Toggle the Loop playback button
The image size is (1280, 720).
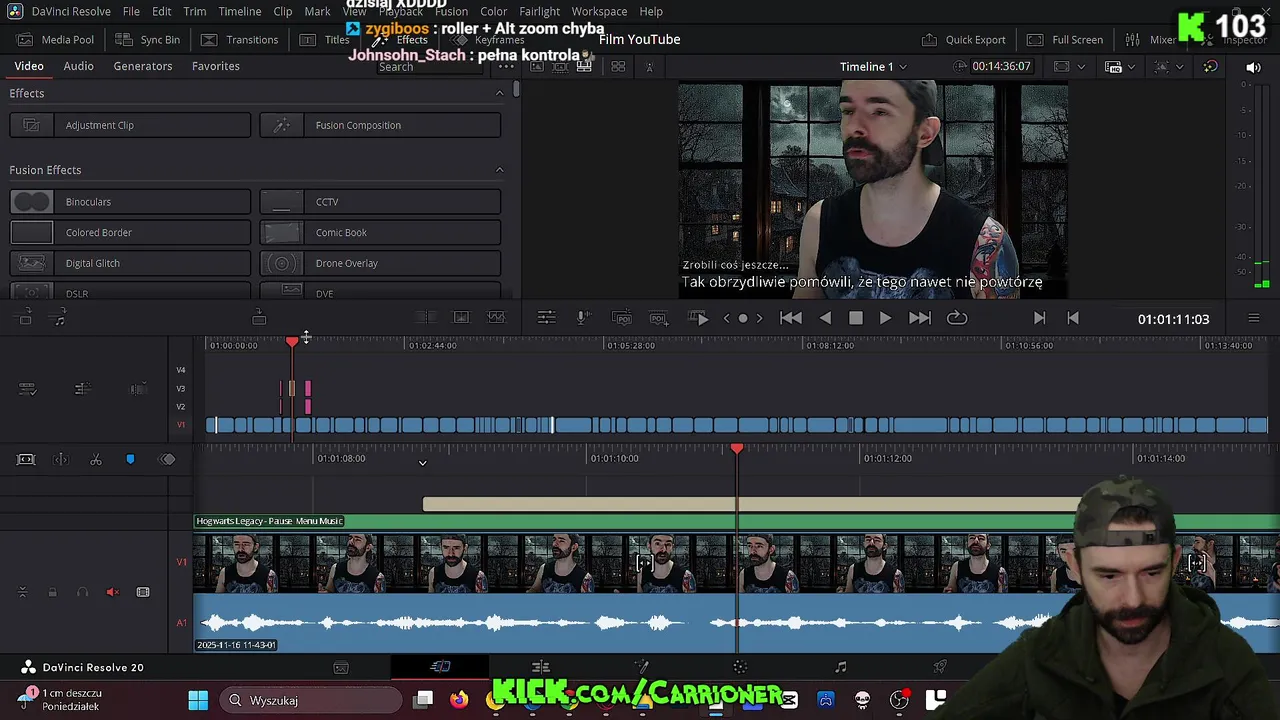pyautogui.click(x=957, y=318)
